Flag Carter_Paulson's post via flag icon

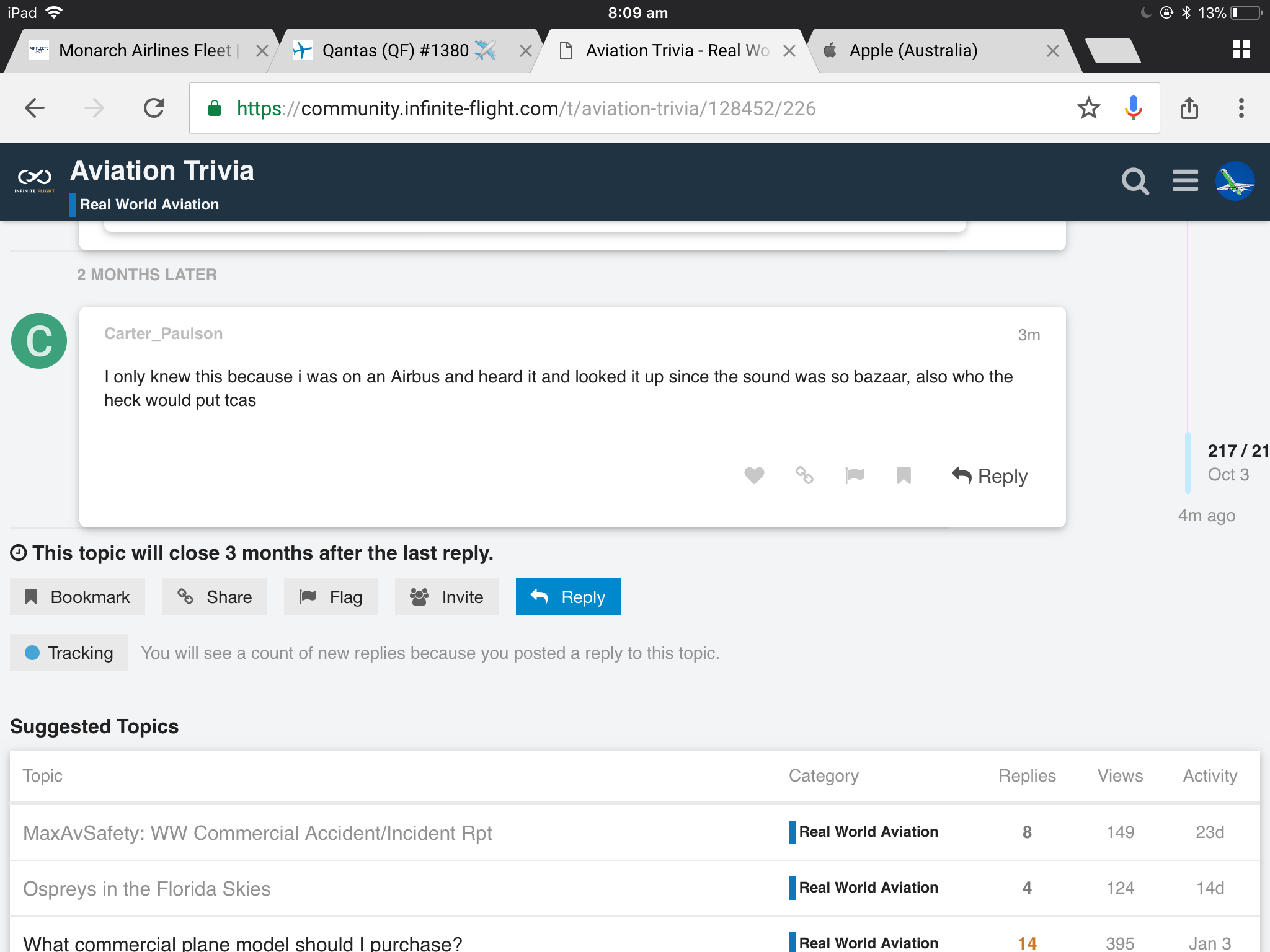point(855,475)
